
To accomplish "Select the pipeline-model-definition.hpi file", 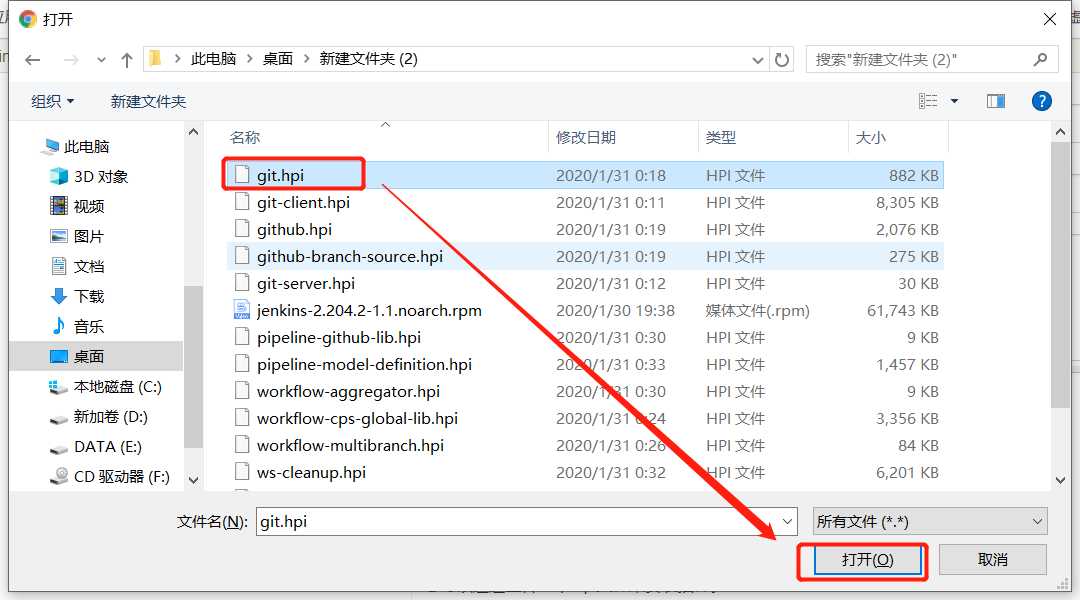I will click(x=364, y=364).
